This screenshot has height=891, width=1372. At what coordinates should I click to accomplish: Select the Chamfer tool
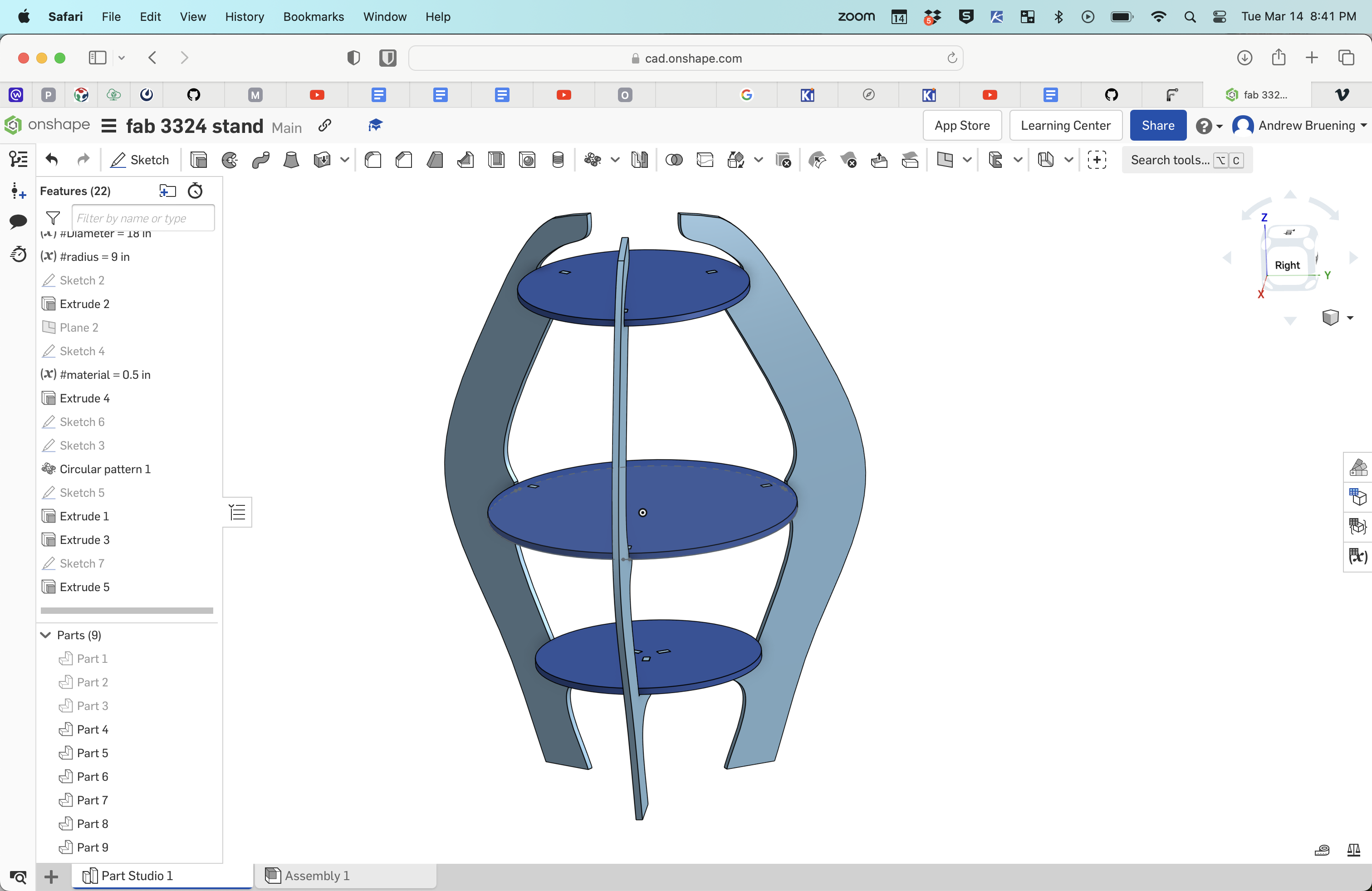coord(403,160)
